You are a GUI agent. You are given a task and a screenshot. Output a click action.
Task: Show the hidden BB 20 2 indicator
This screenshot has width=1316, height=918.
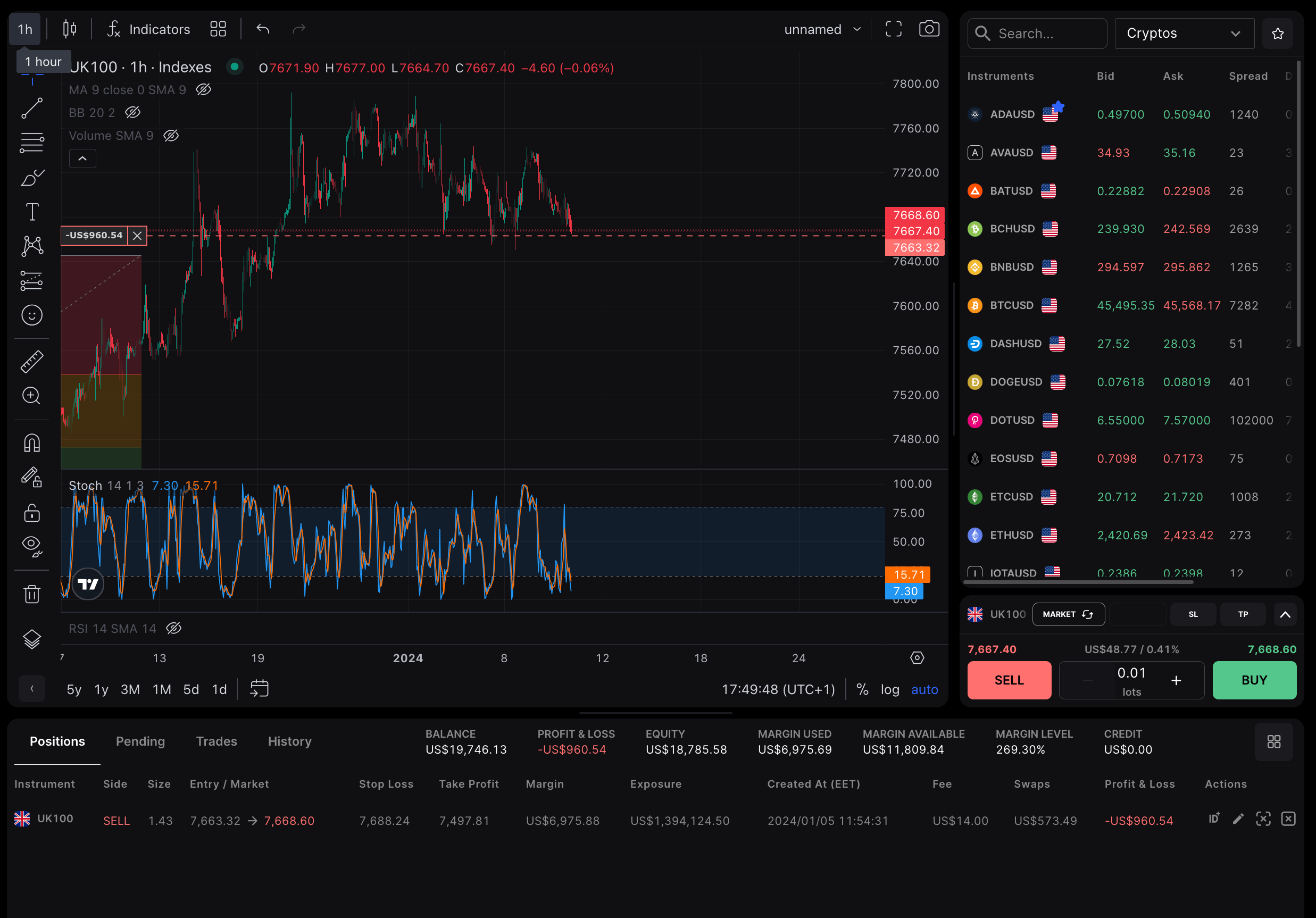pos(133,112)
